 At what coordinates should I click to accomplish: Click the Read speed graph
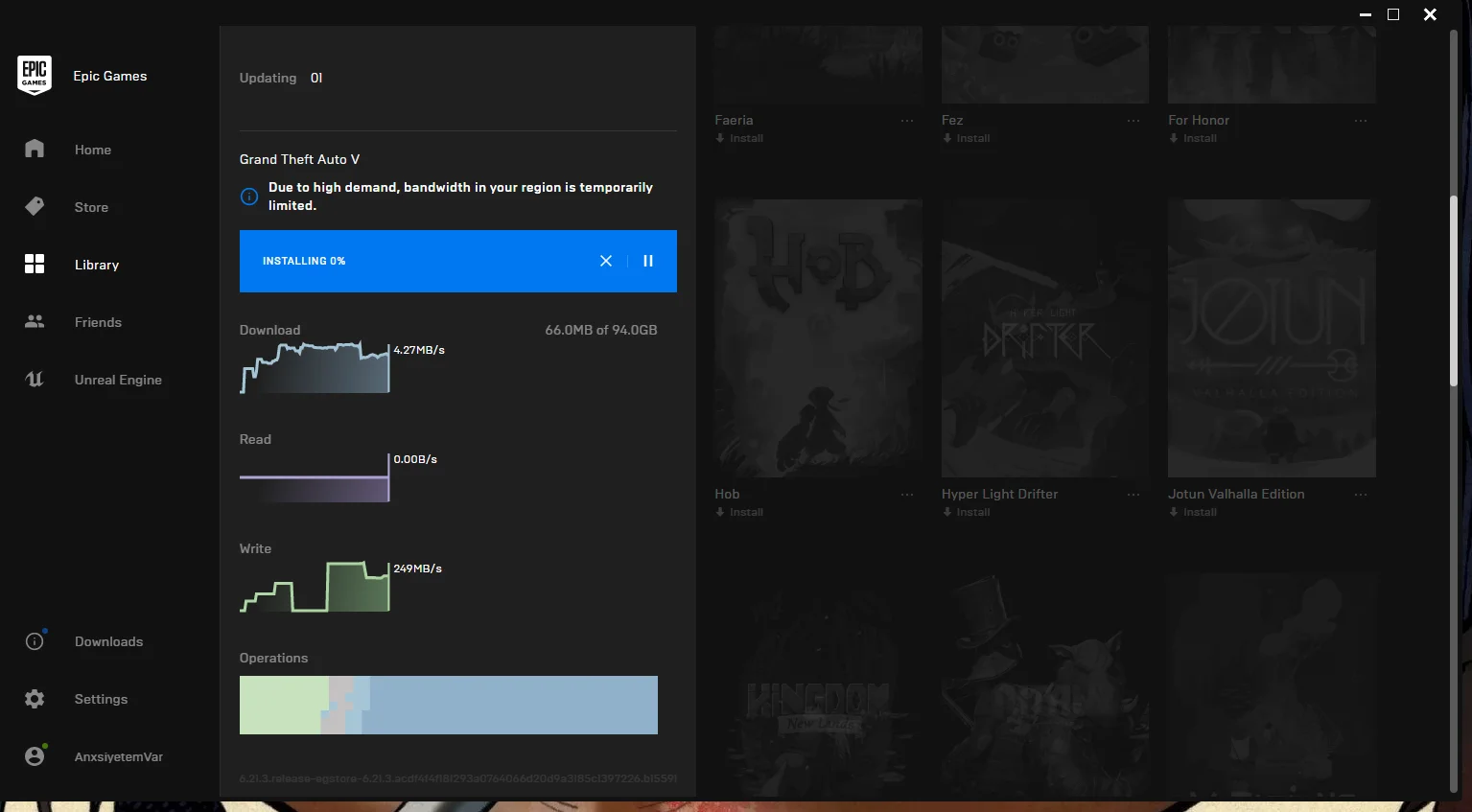coord(315,476)
